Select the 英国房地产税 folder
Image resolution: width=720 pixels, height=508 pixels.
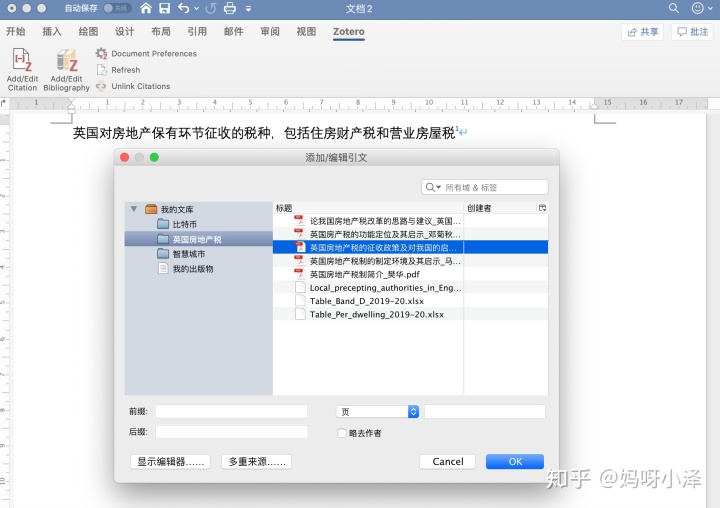[x=199, y=239]
